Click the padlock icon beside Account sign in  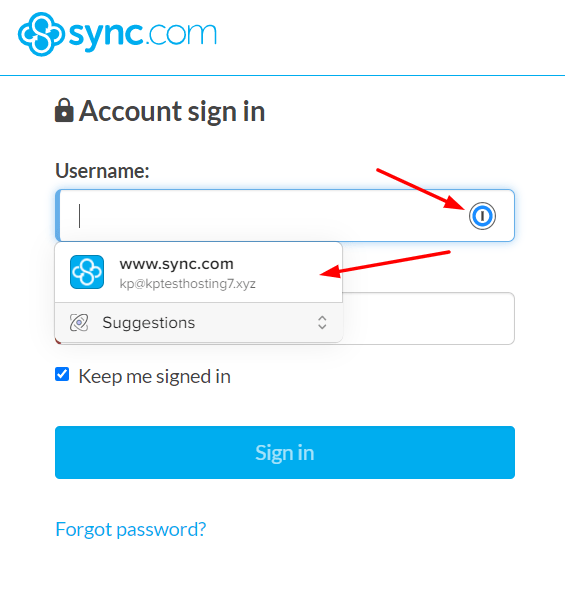point(64,111)
